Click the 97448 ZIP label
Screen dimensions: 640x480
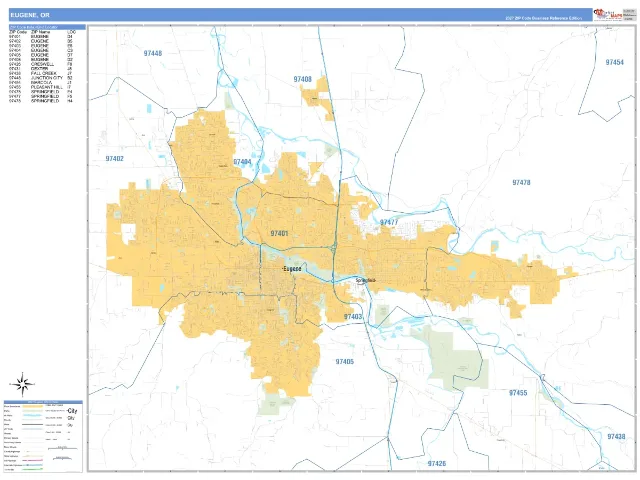pos(153,53)
